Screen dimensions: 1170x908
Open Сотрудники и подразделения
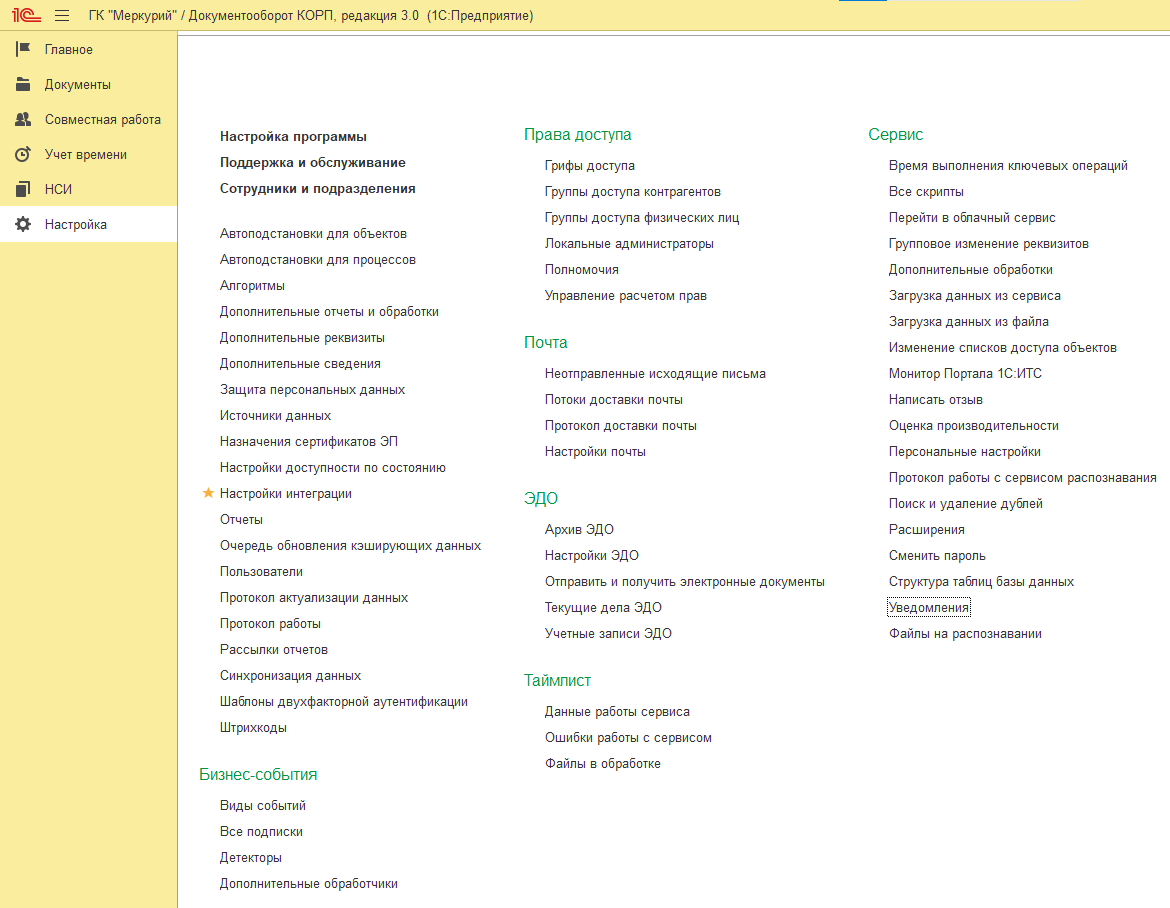tap(317, 189)
